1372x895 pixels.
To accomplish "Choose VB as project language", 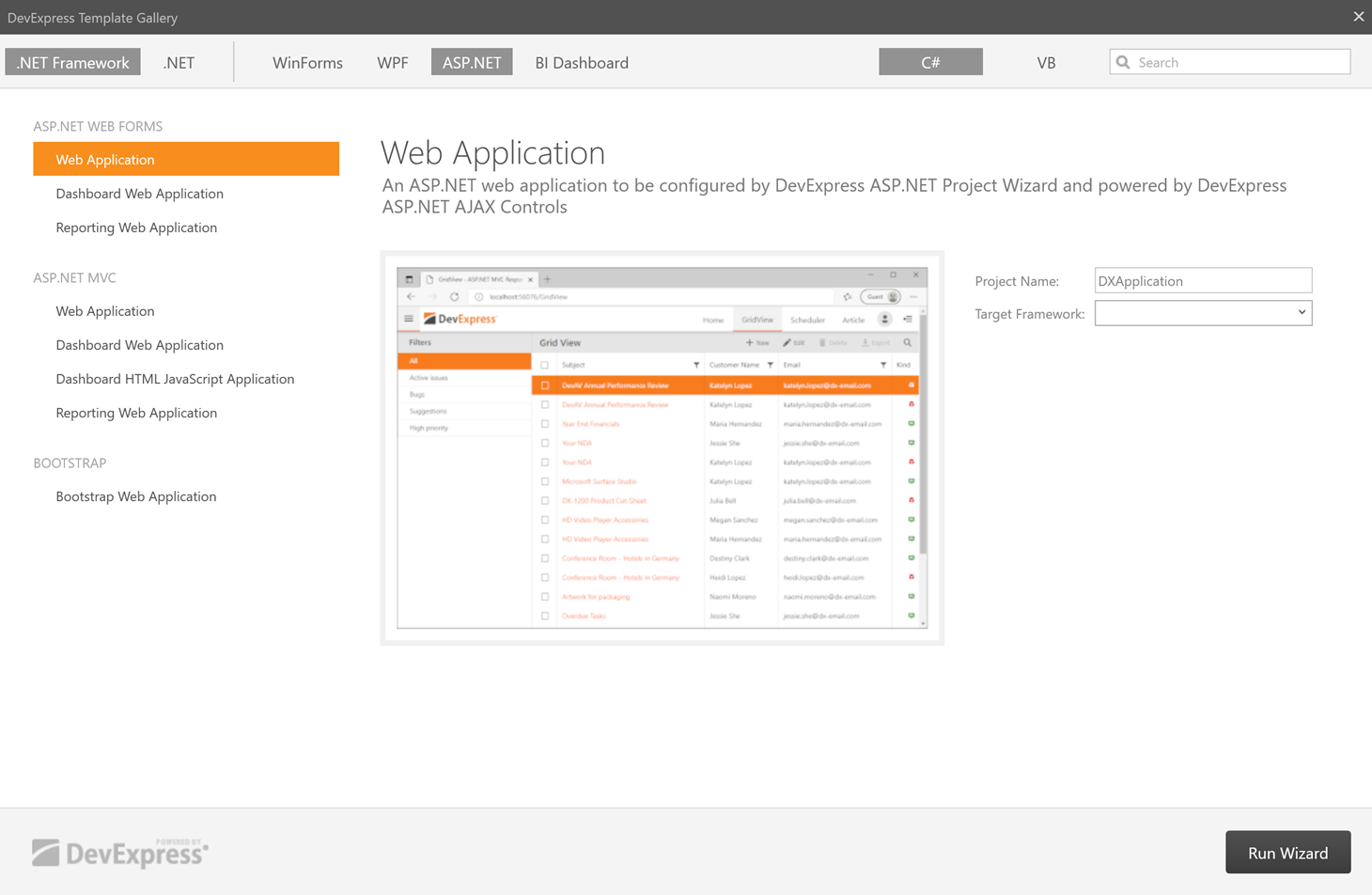I will (1046, 62).
